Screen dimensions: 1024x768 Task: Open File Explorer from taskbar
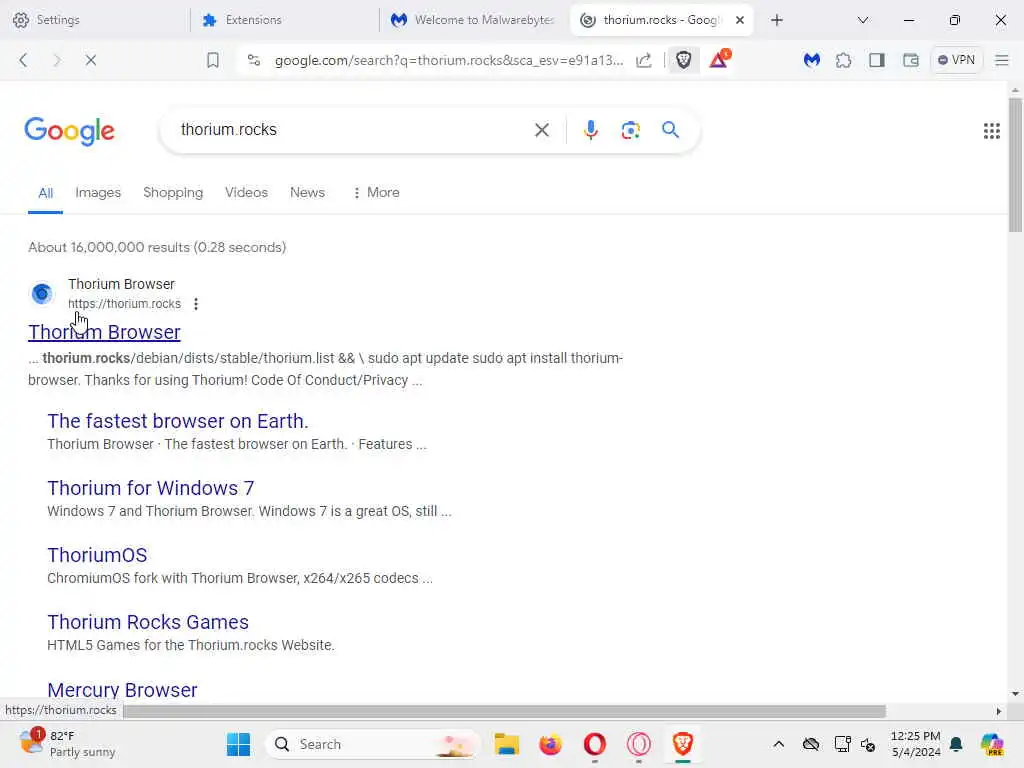tap(506, 744)
